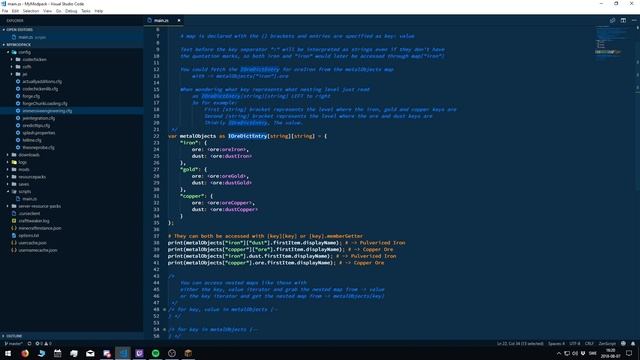Open minecraftinstance.json file
The height and width of the screenshot is (360, 640).
[x=40, y=229]
